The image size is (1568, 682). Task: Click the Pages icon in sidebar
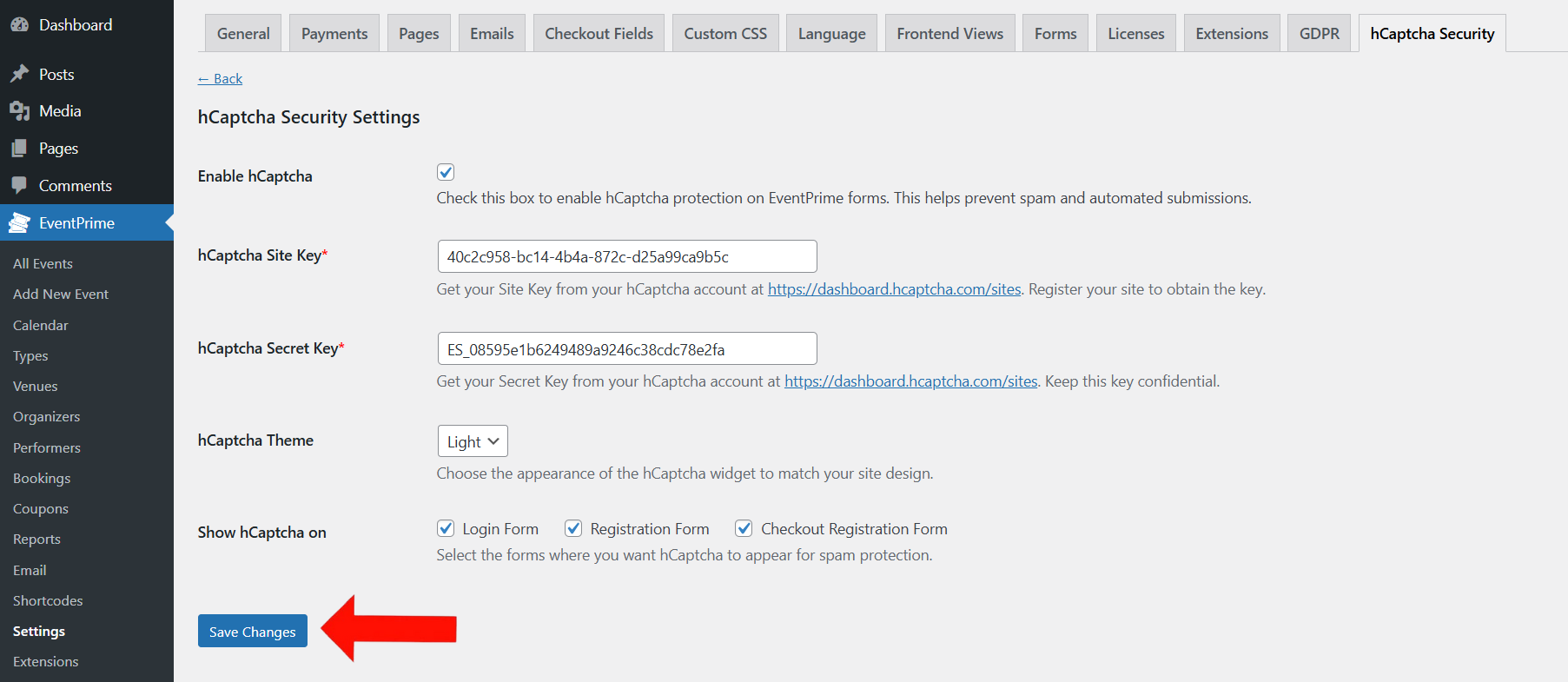click(19, 149)
